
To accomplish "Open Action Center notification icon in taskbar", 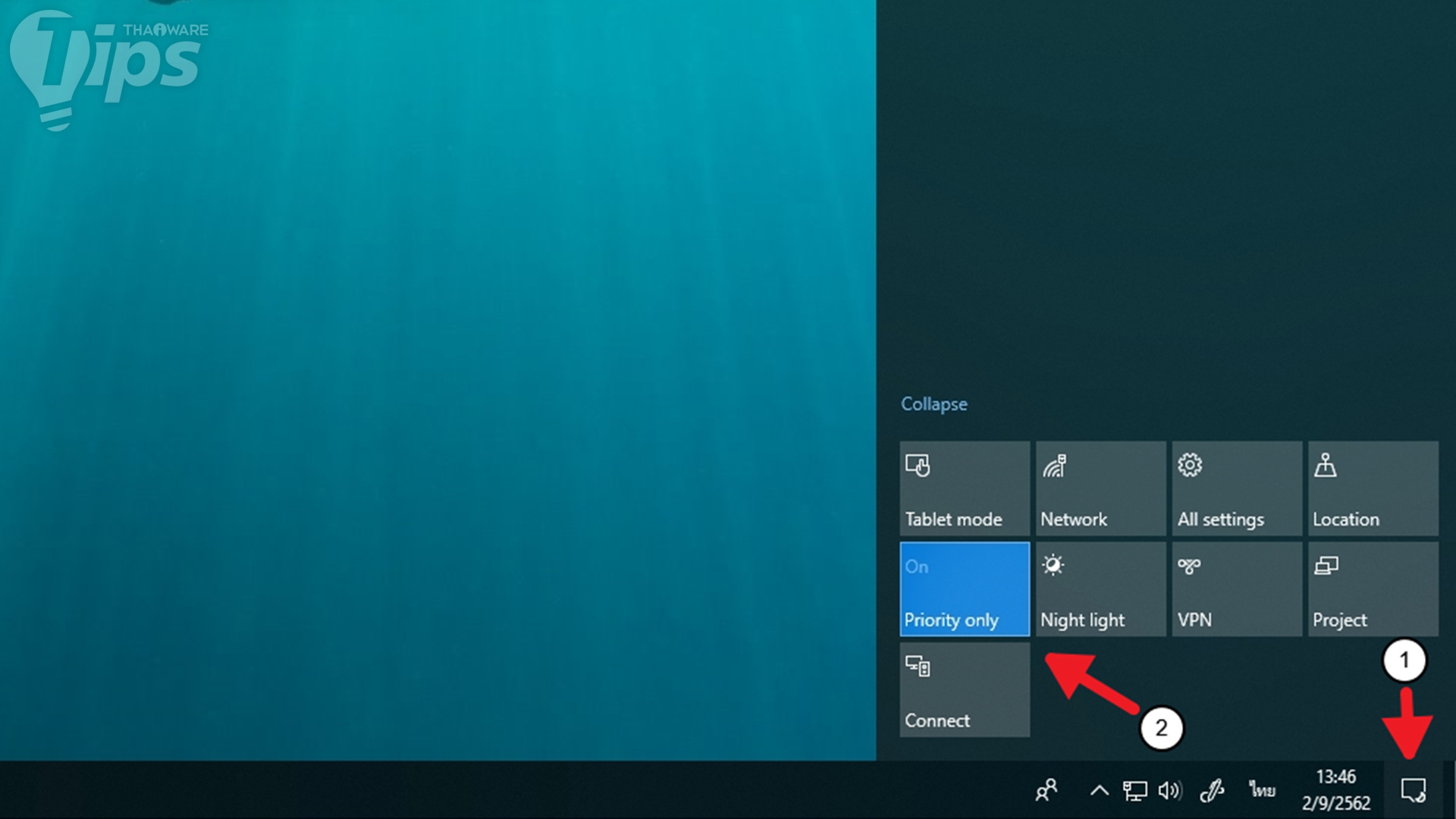I will coord(1413,790).
